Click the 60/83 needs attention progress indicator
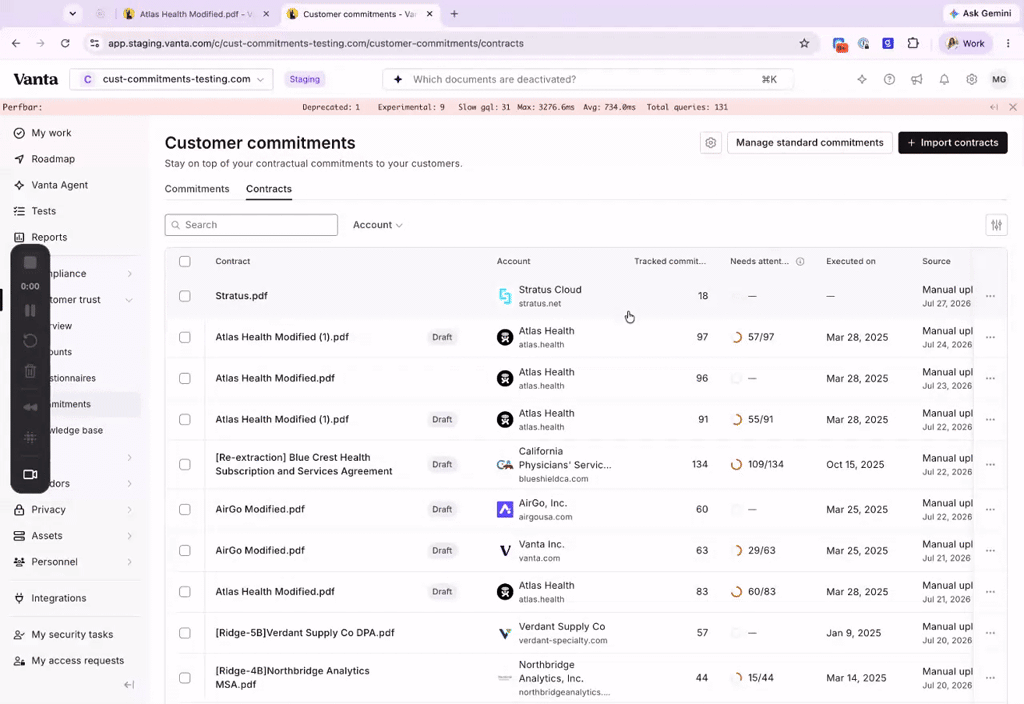 [752, 592]
